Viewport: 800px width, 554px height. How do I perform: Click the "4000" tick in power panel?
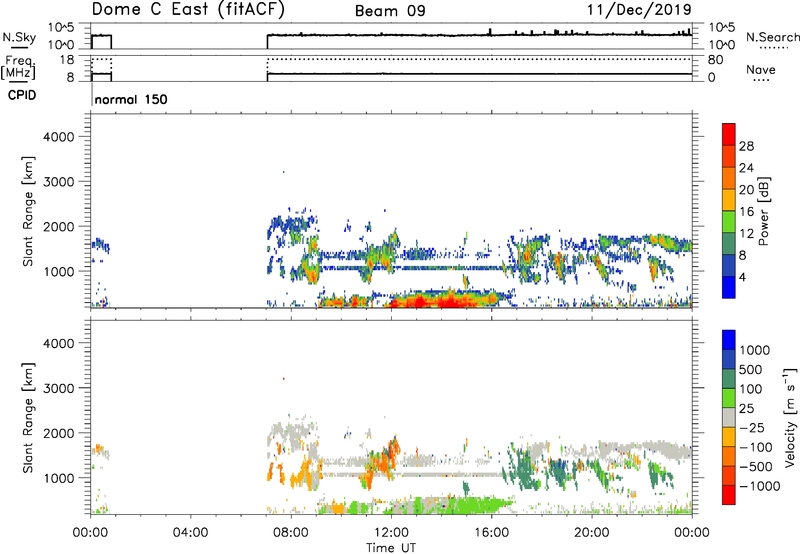tap(58, 137)
